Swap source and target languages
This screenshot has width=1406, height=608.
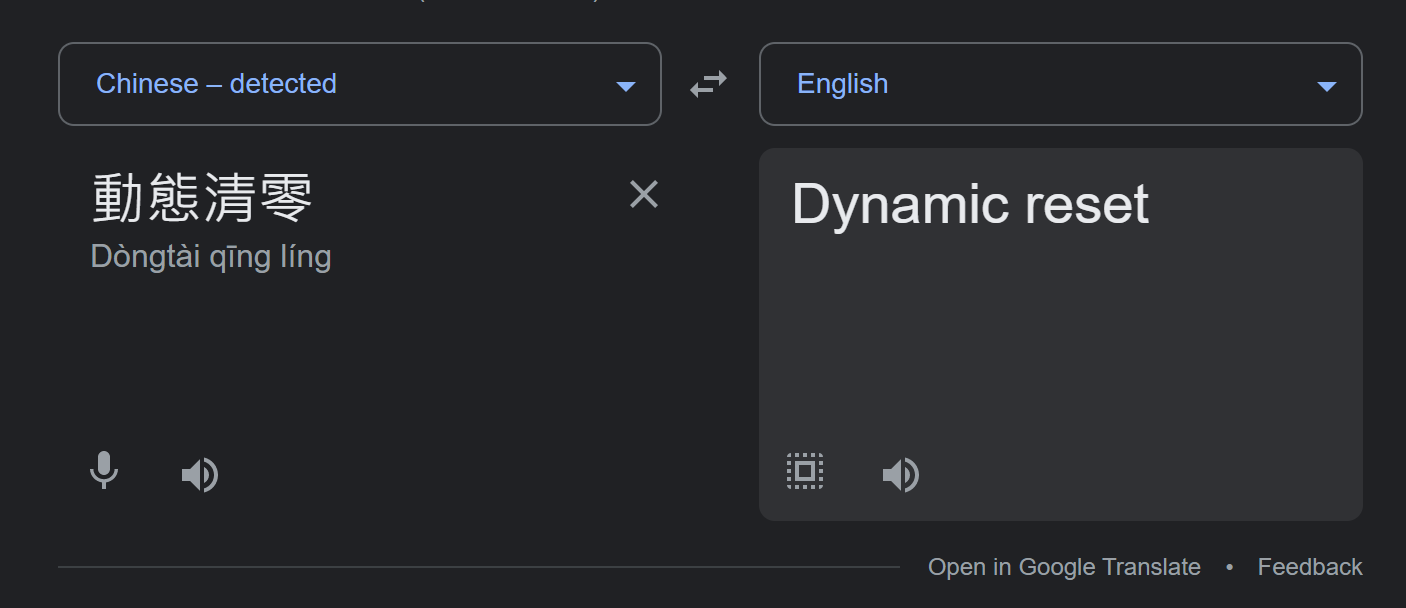pyautogui.click(x=708, y=84)
